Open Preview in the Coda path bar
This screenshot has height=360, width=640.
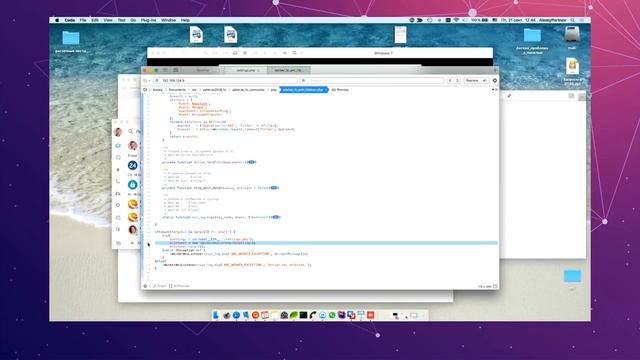(340, 89)
